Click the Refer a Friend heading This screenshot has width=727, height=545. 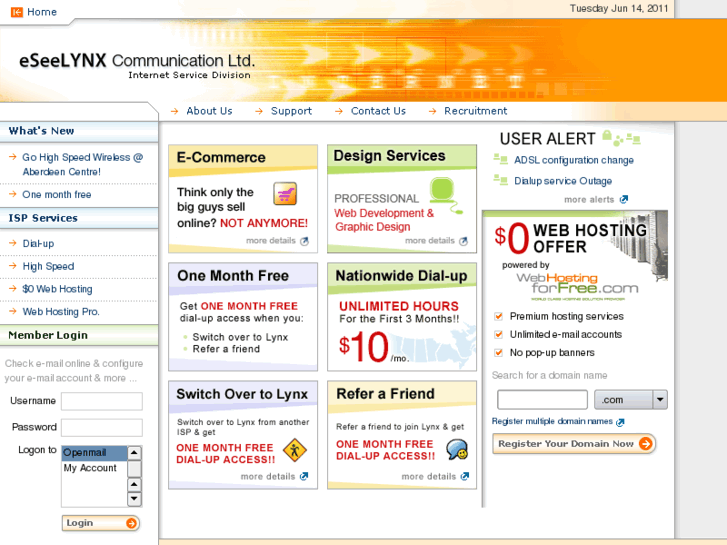pos(385,394)
